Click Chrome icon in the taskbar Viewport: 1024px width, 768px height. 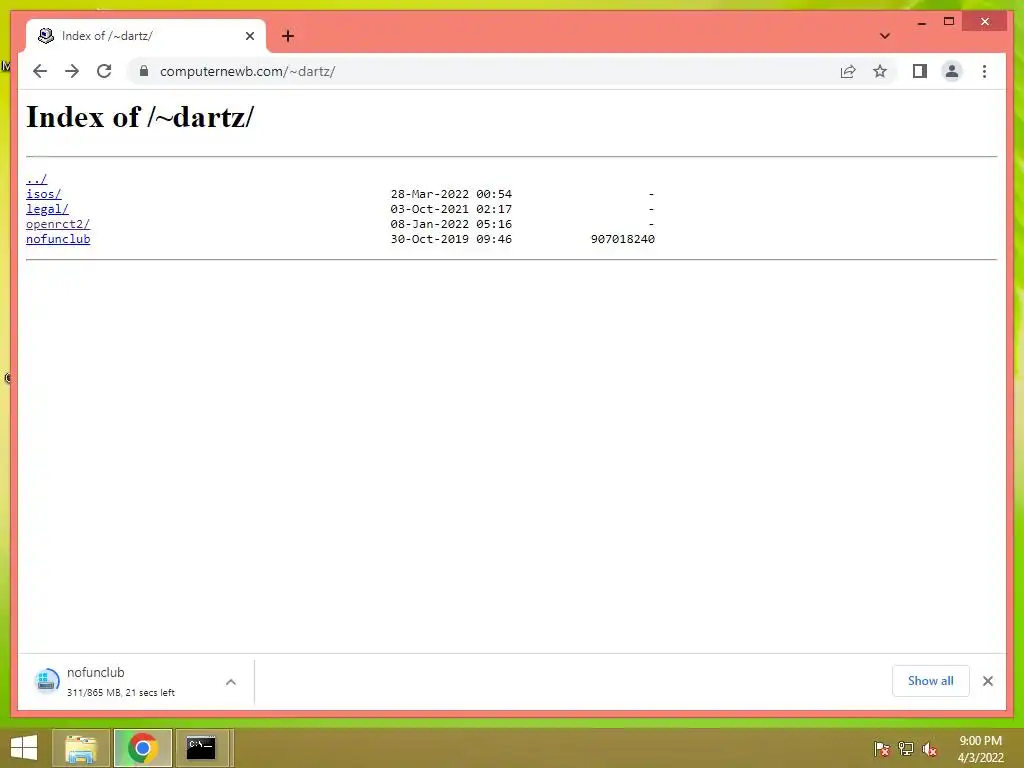coord(143,748)
